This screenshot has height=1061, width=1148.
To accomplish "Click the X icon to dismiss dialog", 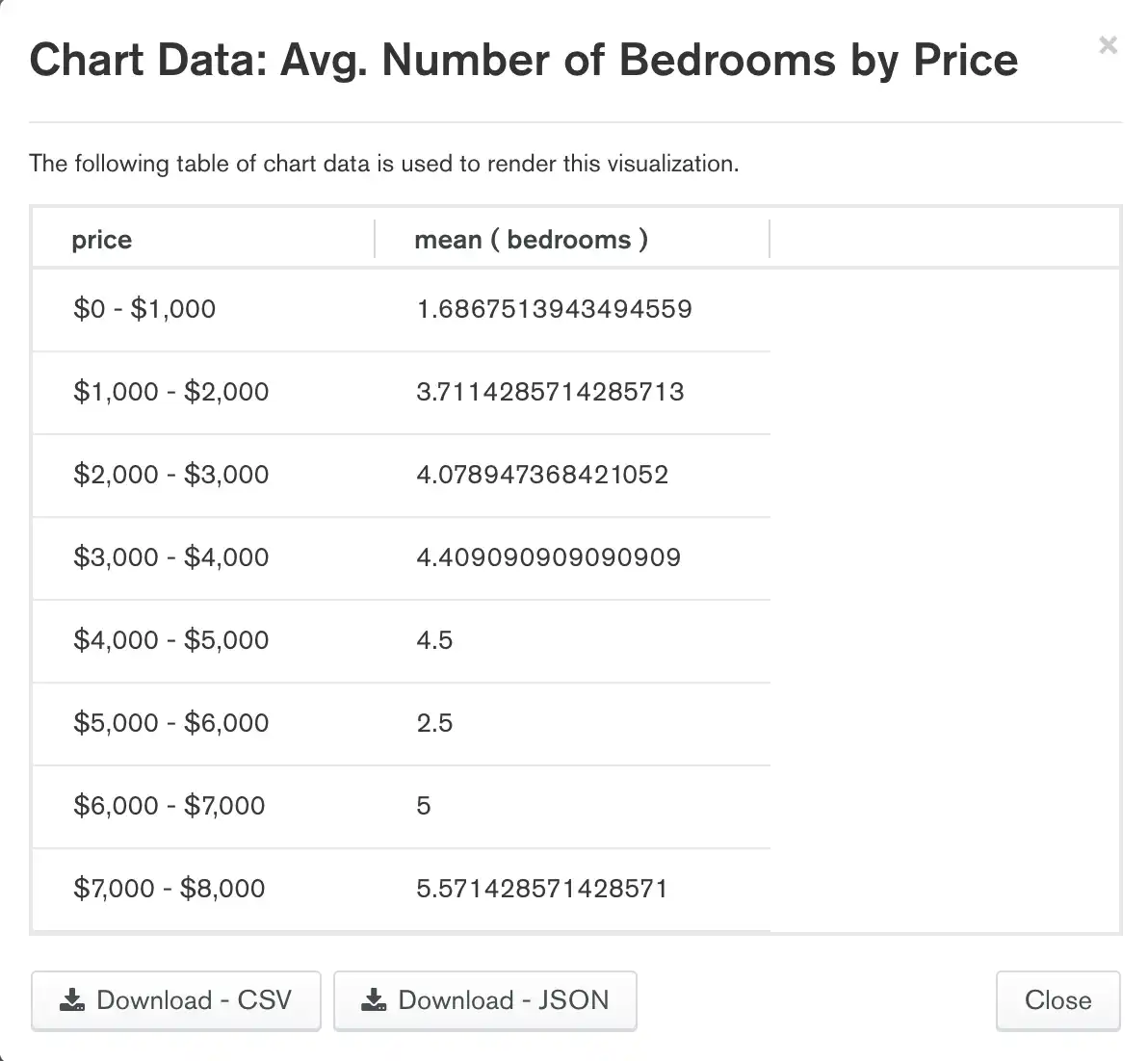I will [1108, 45].
